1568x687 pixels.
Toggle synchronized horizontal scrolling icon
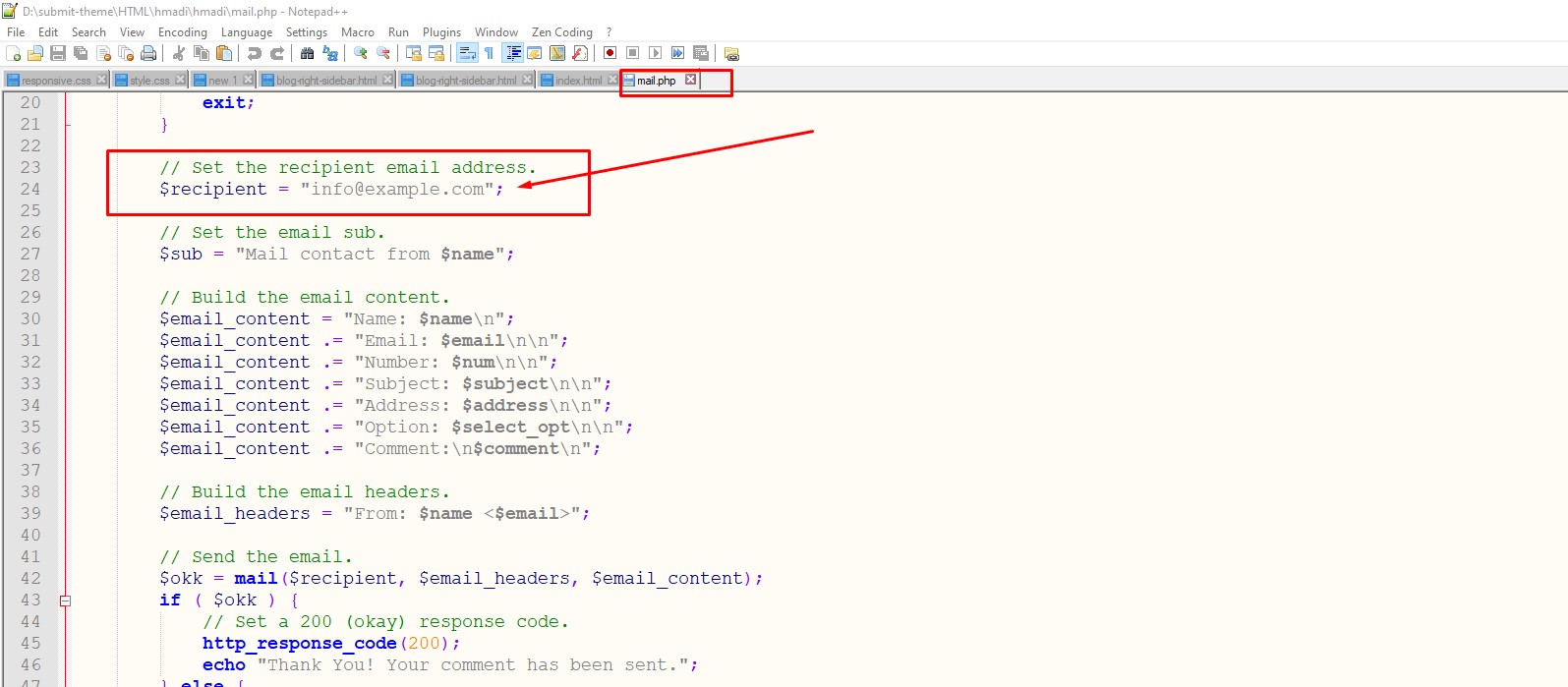tap(436, 53)
